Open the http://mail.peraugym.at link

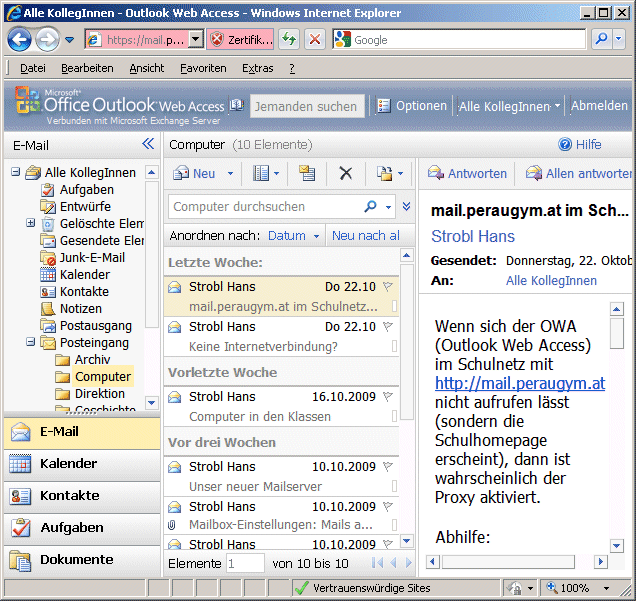(519, 383)
